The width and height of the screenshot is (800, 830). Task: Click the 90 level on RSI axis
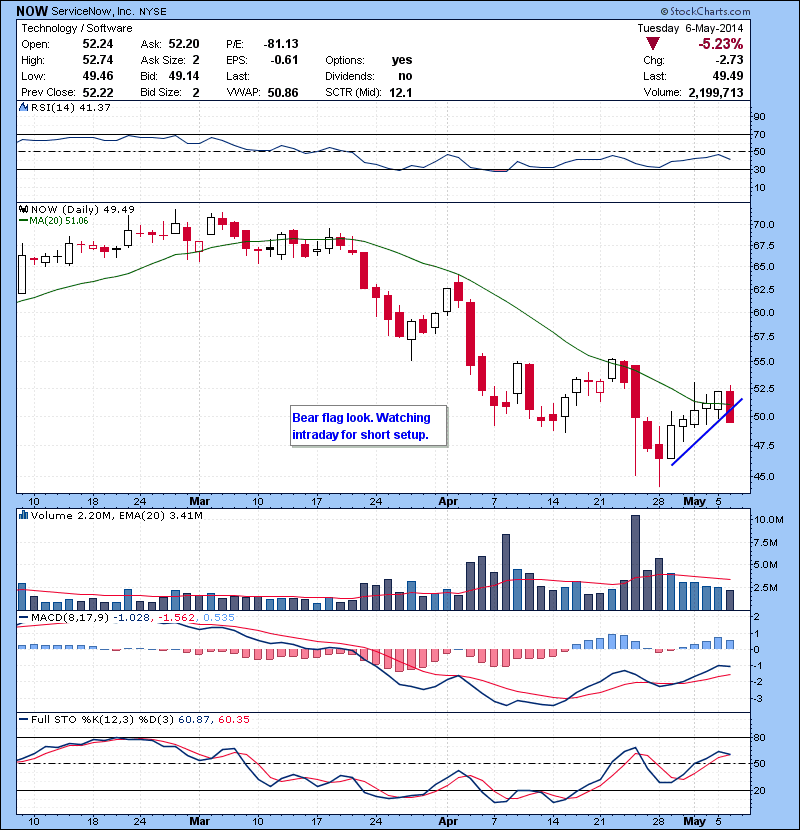(760, 116)
